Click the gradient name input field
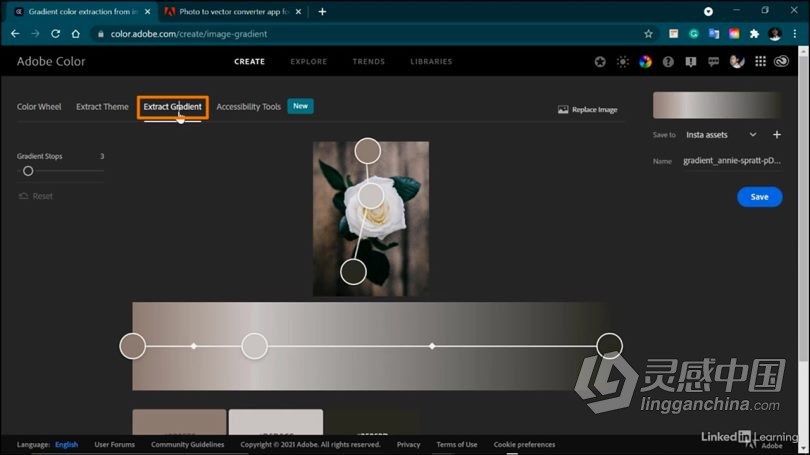The width and height of the screenshot is (810, 455). 731,161
